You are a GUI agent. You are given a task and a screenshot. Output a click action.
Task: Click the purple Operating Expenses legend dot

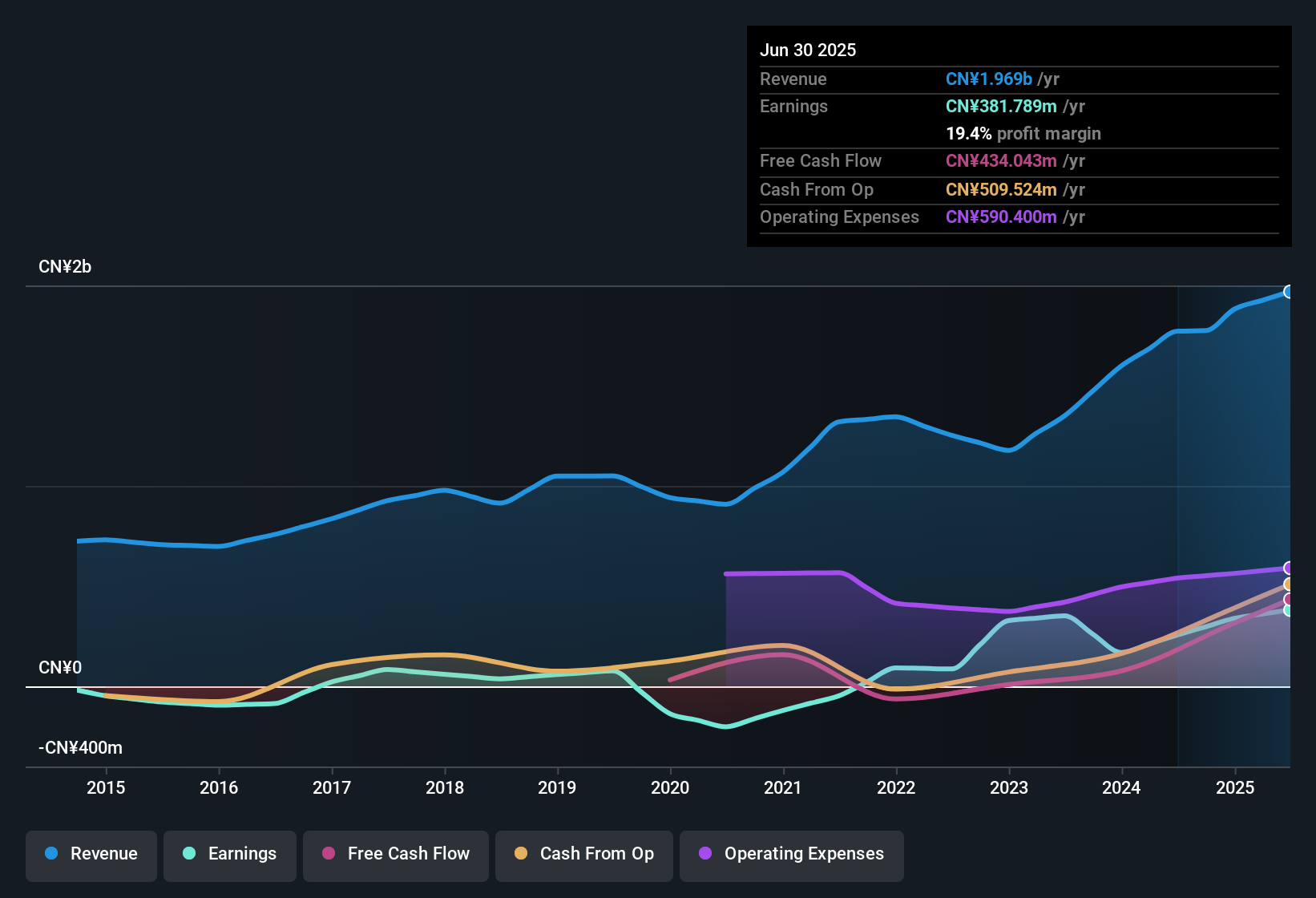coord(704,854)
